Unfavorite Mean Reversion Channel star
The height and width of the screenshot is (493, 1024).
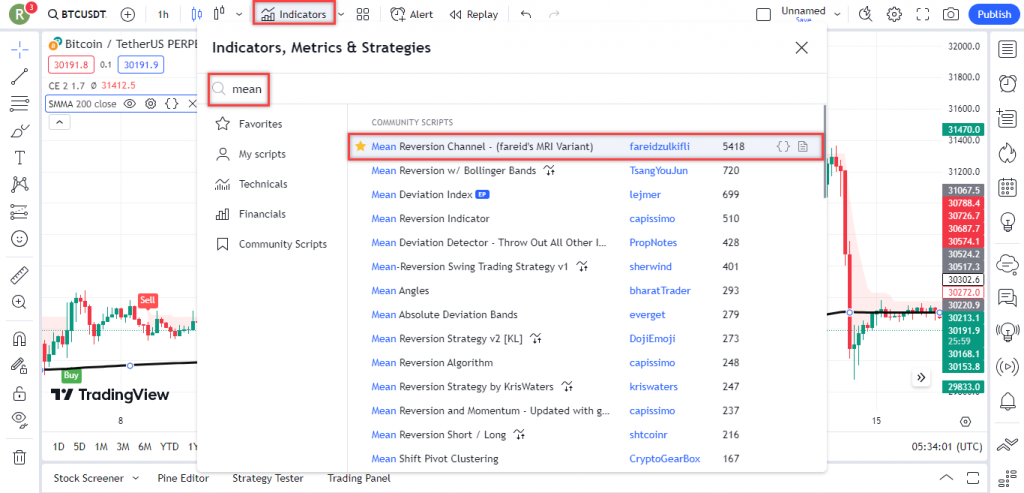[360, 147]
